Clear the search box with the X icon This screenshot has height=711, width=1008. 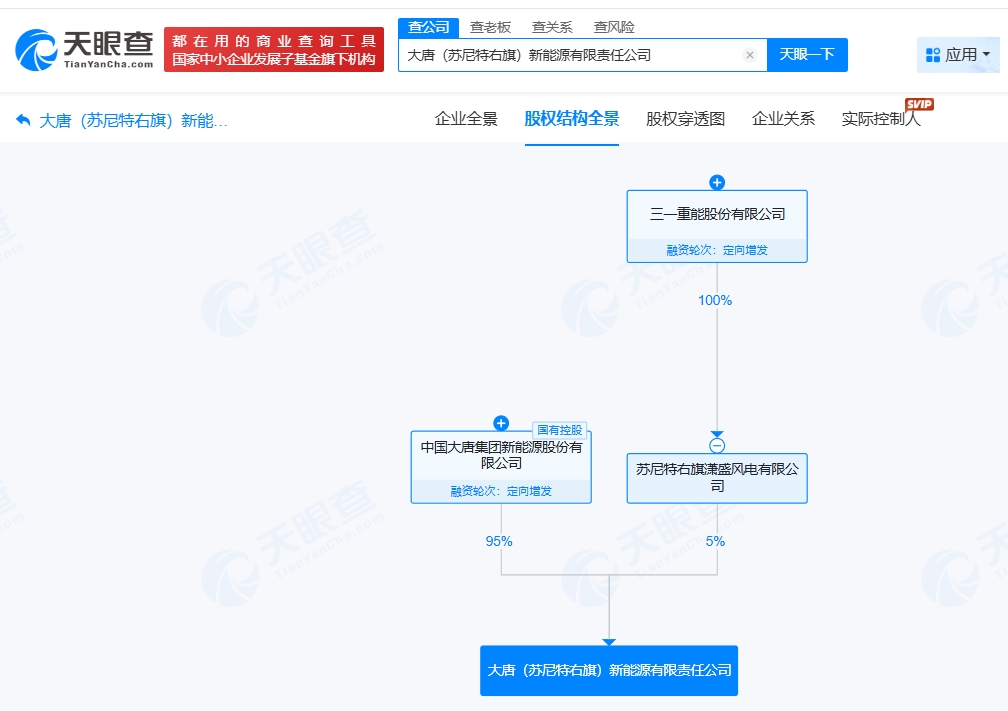click(750, 55)
